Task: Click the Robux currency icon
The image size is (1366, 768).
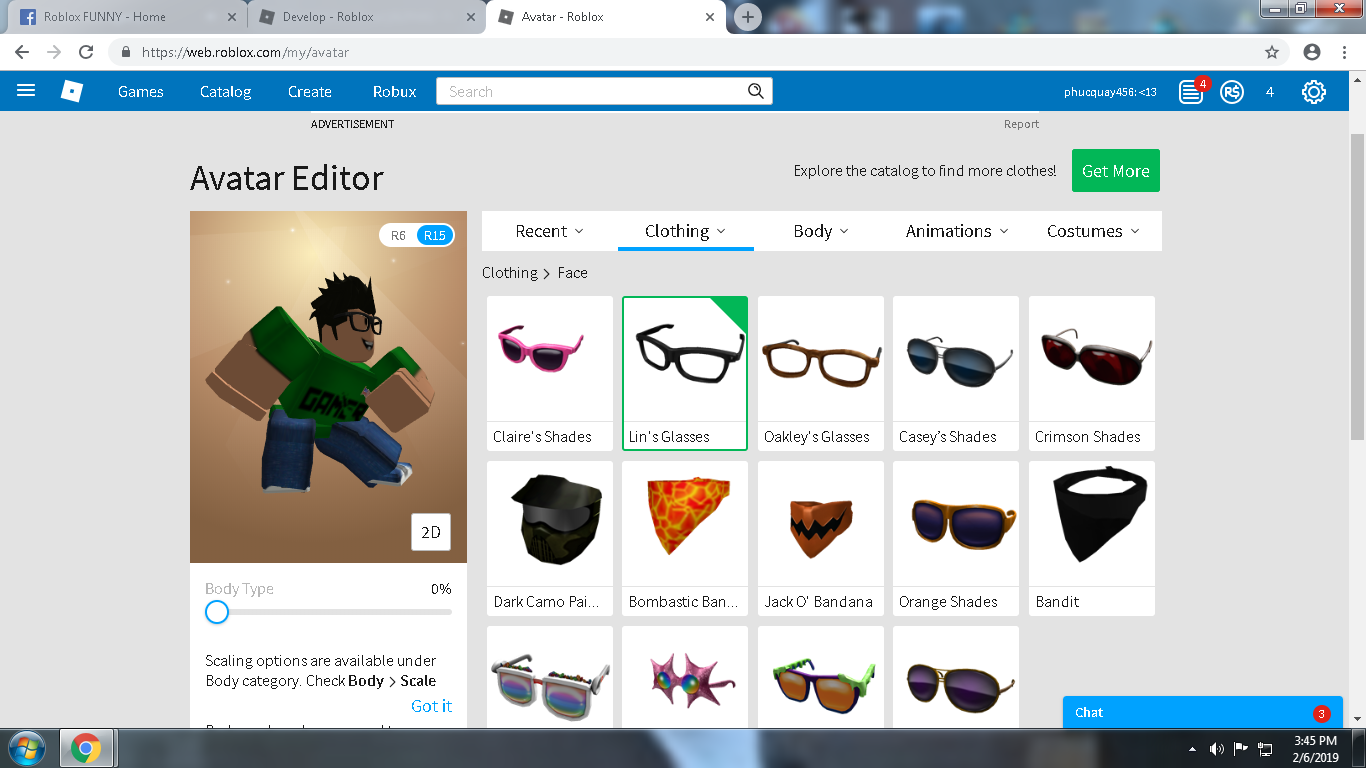Action: 1232,92
